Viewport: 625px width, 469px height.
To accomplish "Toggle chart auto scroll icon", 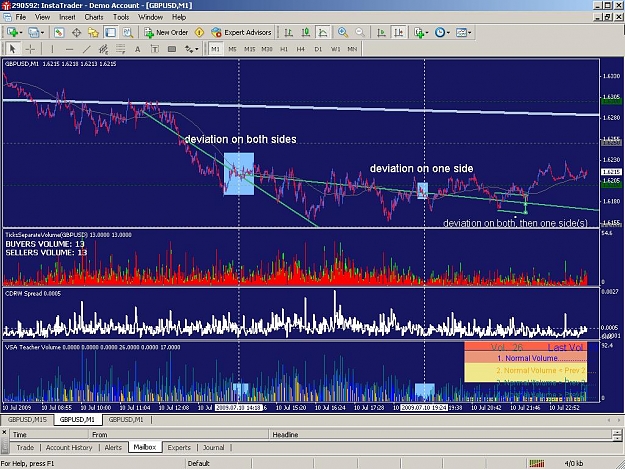I will (x=381, y=33).
